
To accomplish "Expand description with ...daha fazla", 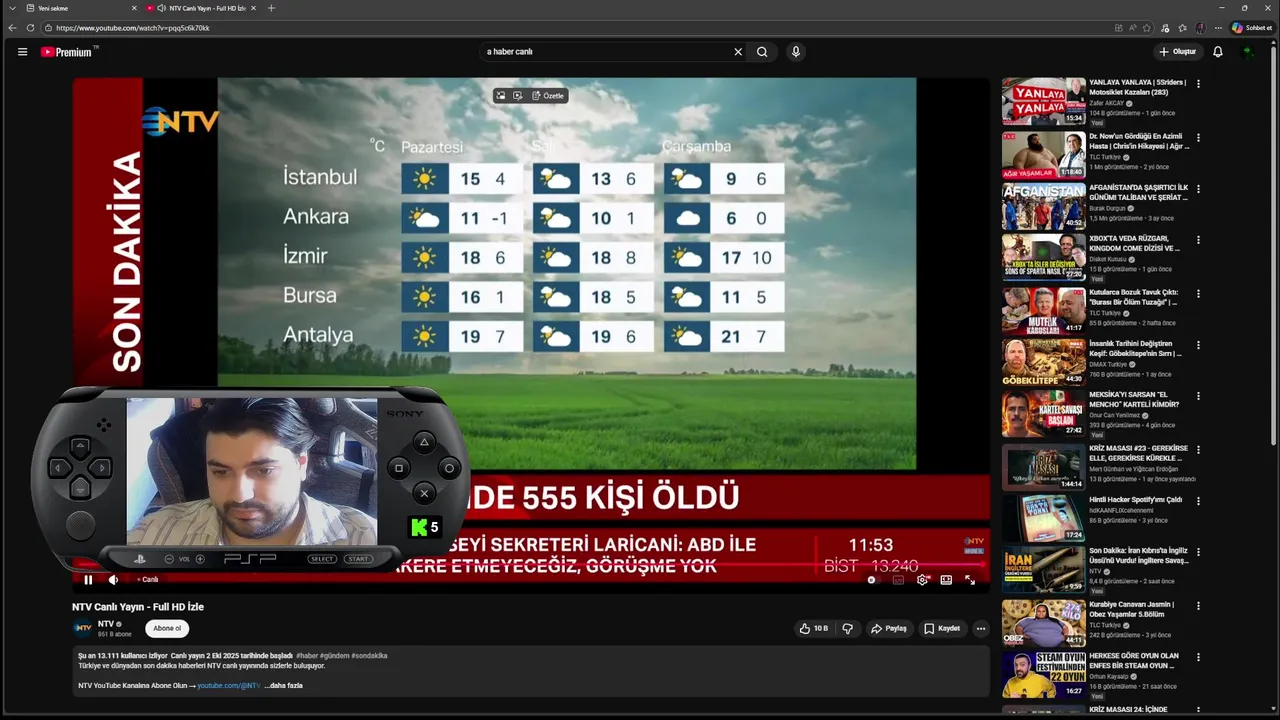I will click(284, 686).
